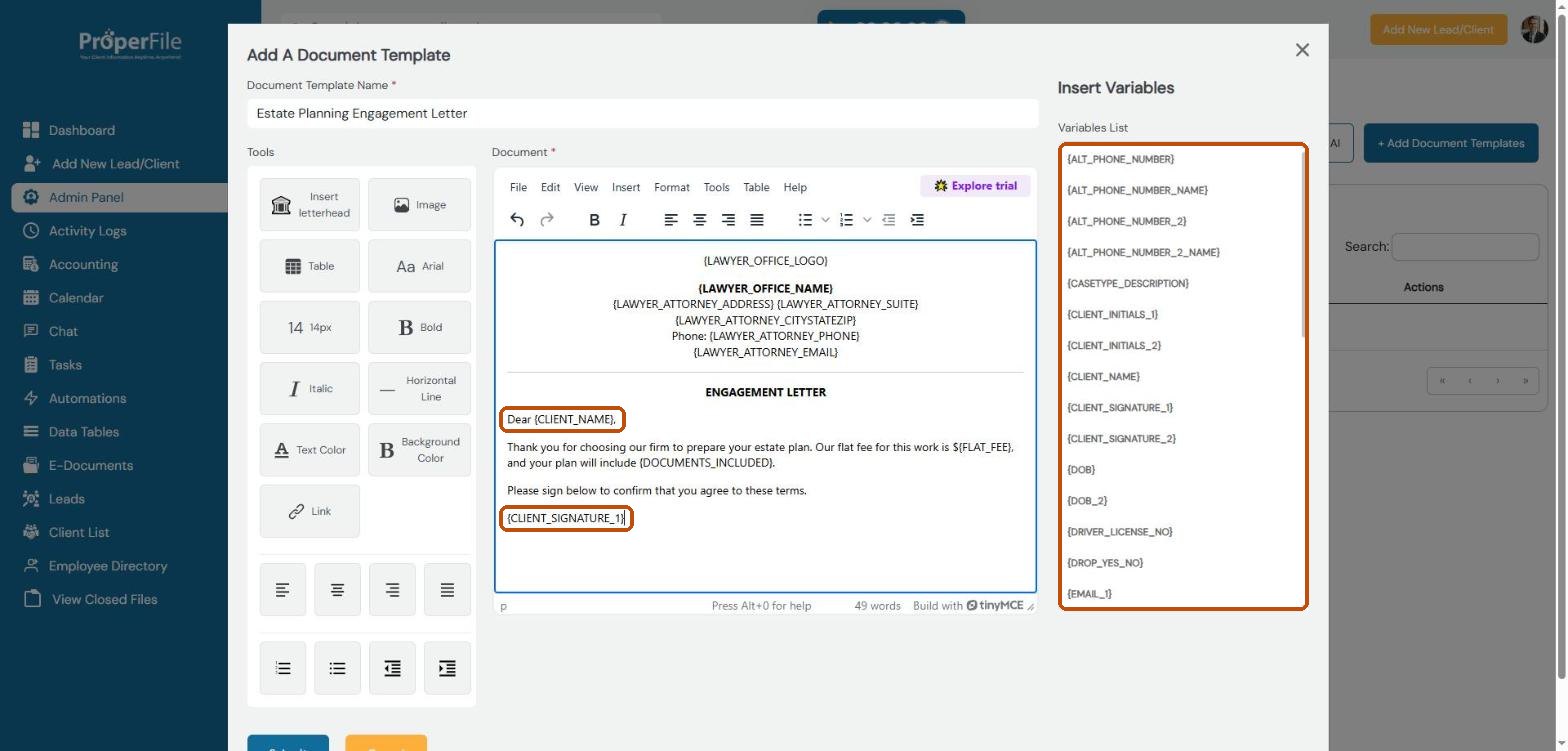Open the Arial font tool
1568x751 pixels.
coord(419,266)
